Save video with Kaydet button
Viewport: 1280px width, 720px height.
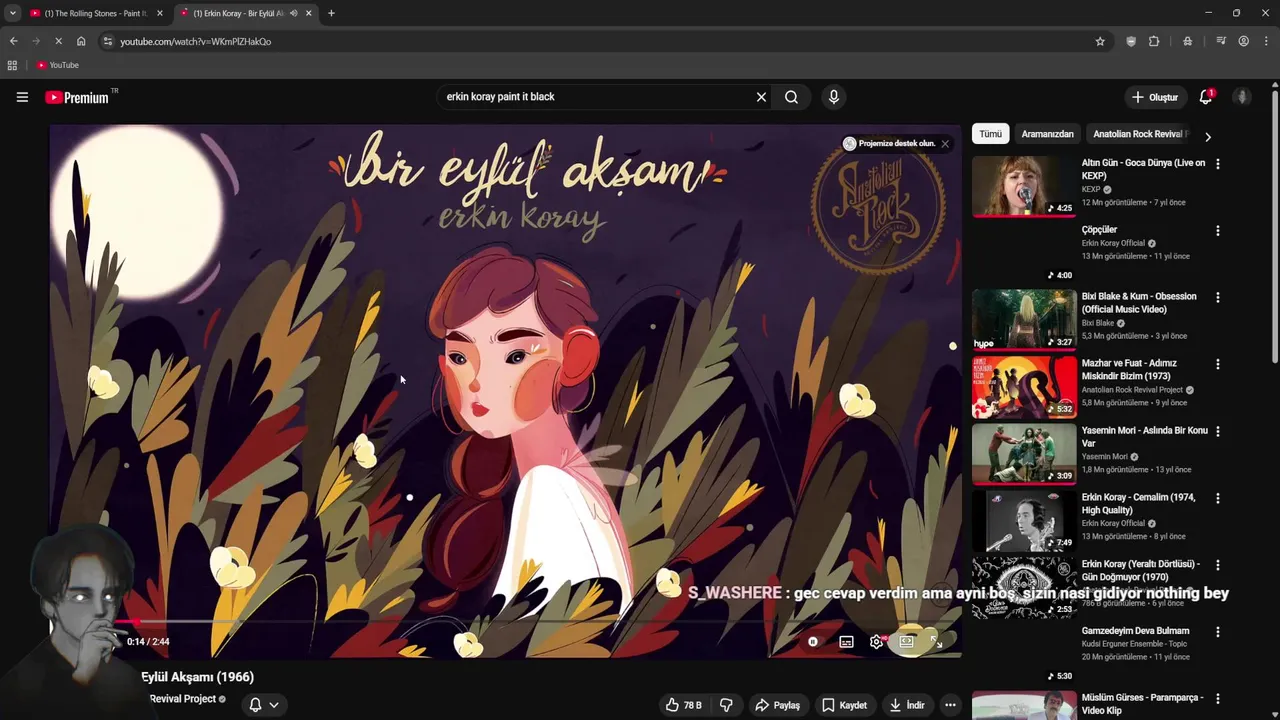[844, 705]
